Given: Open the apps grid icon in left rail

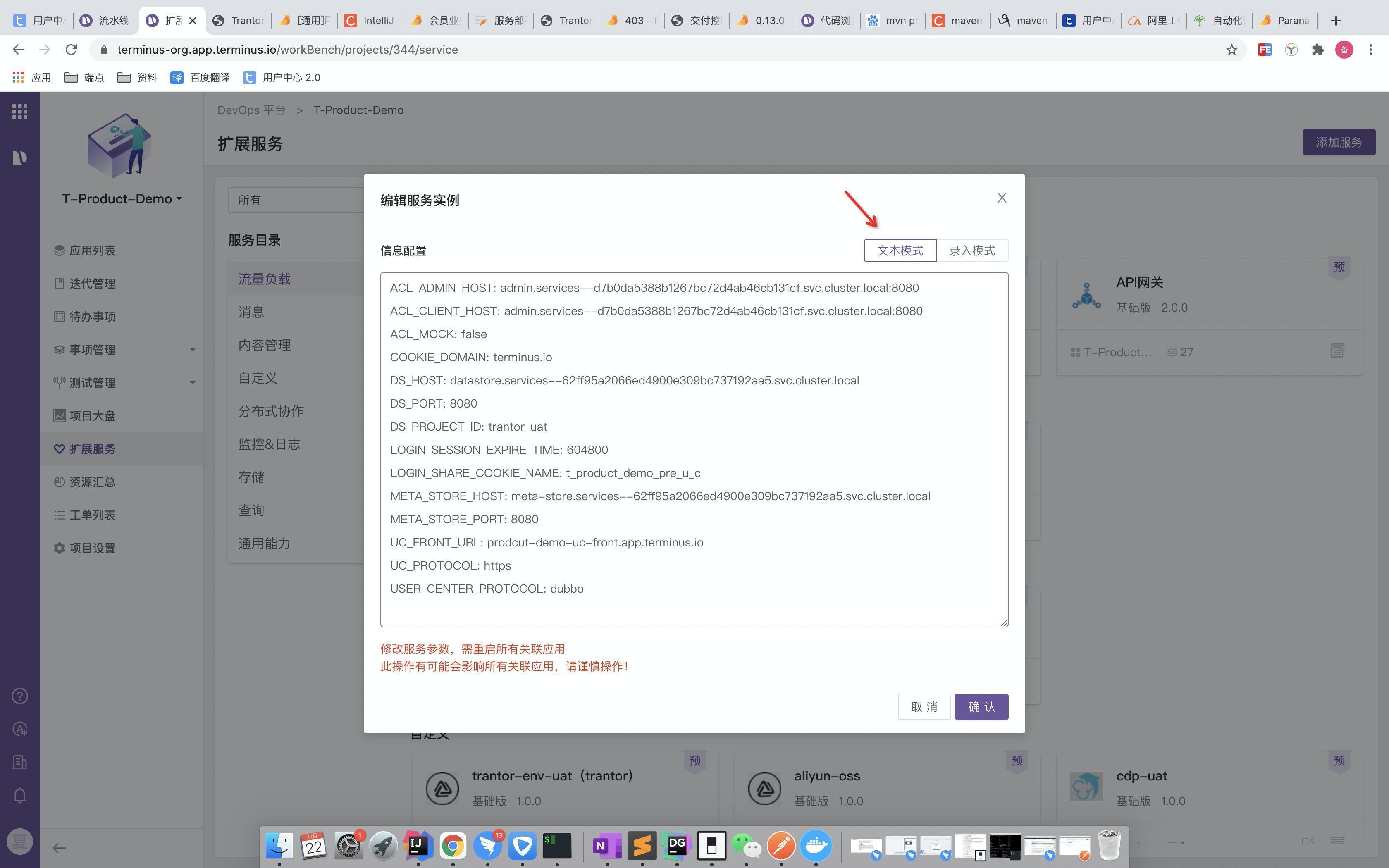Looking at the screenshot, I should pyautogui.click(x=19, y=111).
